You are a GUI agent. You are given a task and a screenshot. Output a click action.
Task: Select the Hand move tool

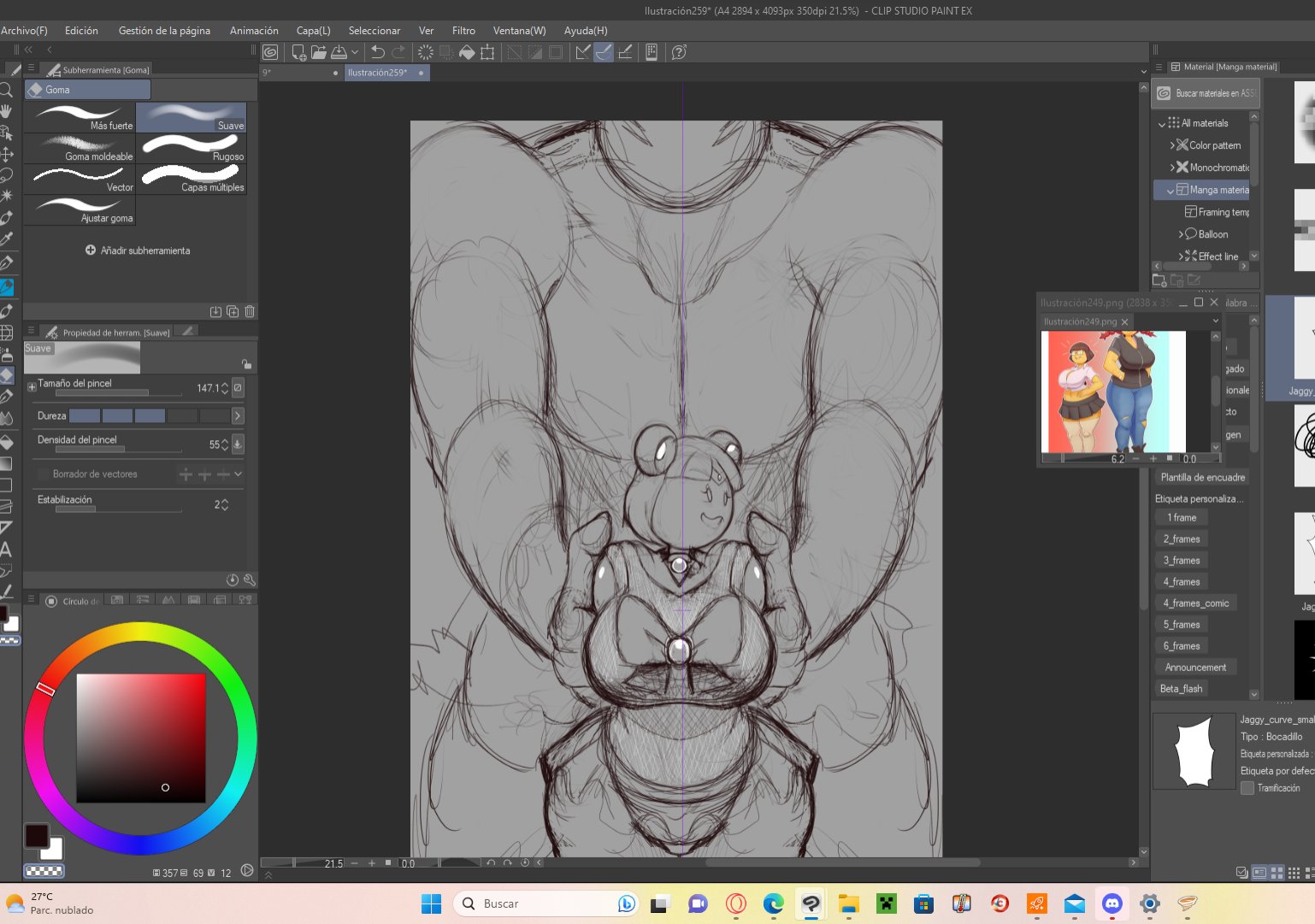pos(6,111)
